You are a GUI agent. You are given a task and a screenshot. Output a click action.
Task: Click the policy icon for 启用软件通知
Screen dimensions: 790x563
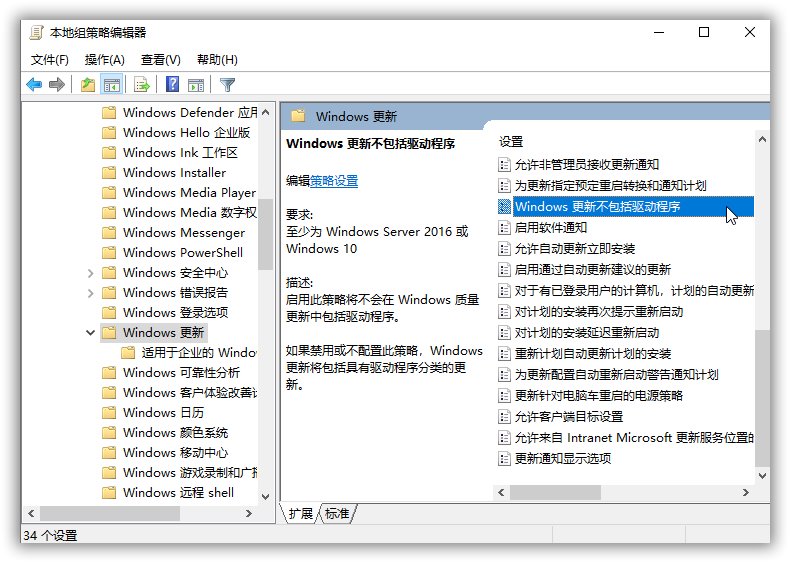coord(504,228)
